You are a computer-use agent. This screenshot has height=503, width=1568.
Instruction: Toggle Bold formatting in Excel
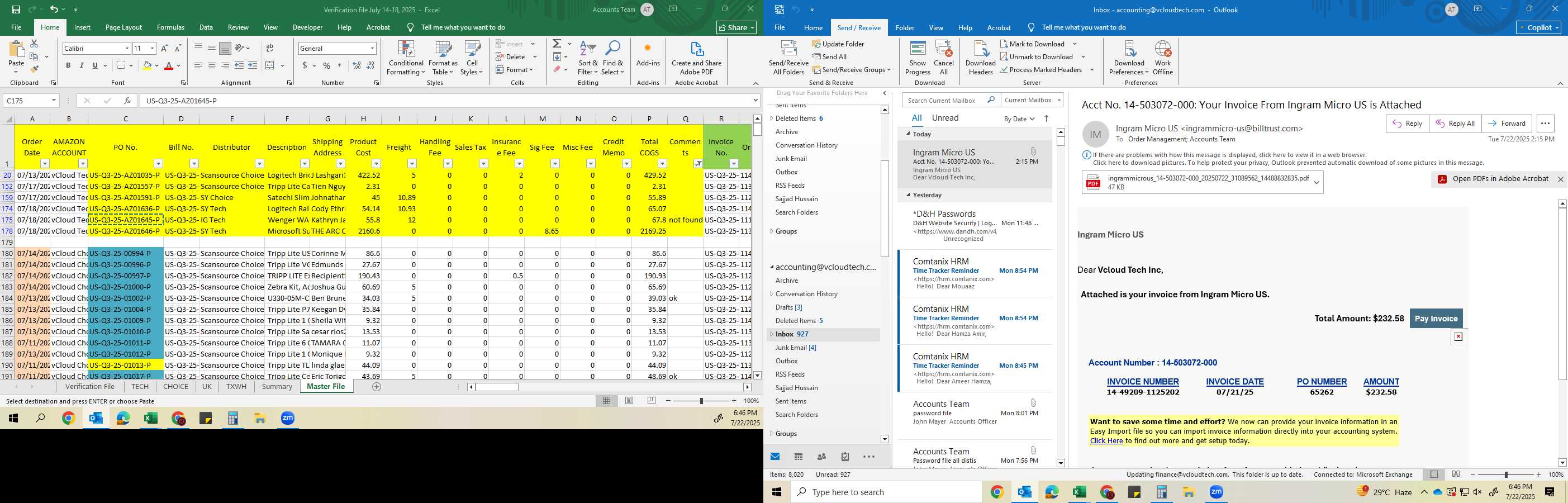(68, 65)
